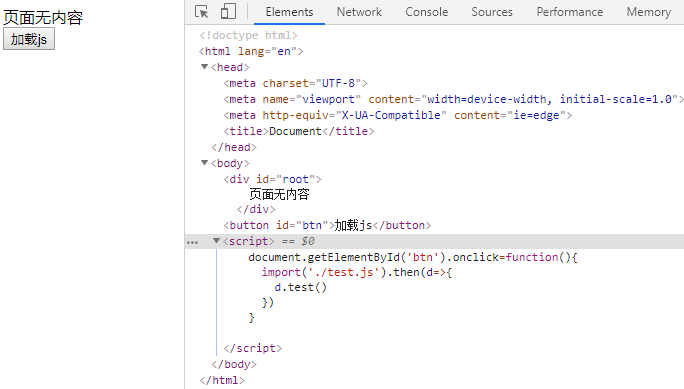Select the 页面无内容 text node in DOM tree
684x389 pixels.
(279, 194)
